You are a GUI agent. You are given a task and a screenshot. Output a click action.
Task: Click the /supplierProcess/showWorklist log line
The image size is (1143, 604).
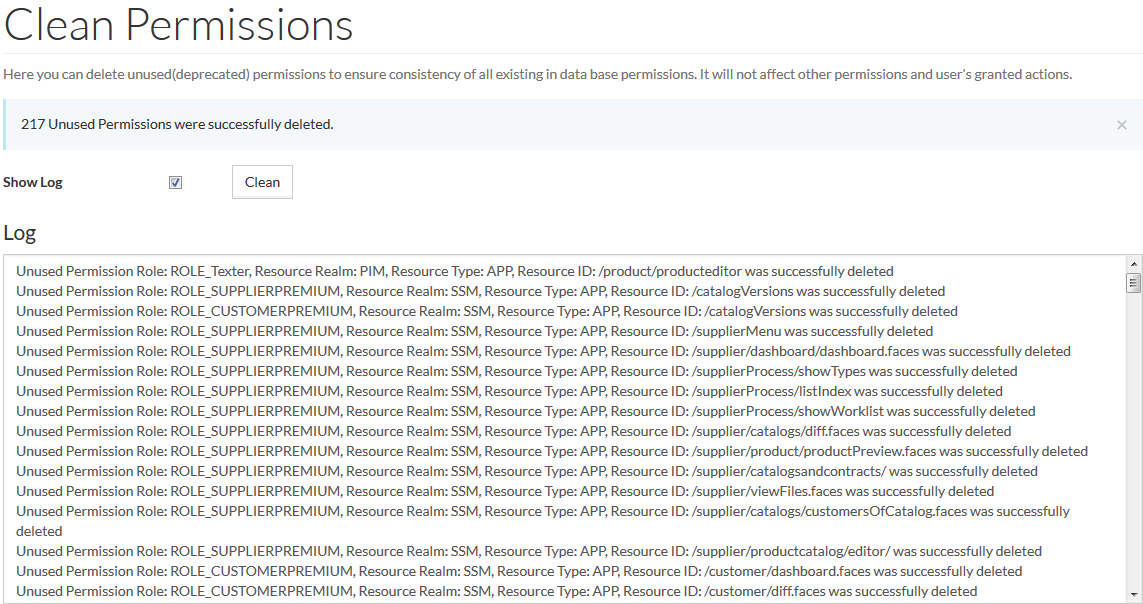point(525,411)
